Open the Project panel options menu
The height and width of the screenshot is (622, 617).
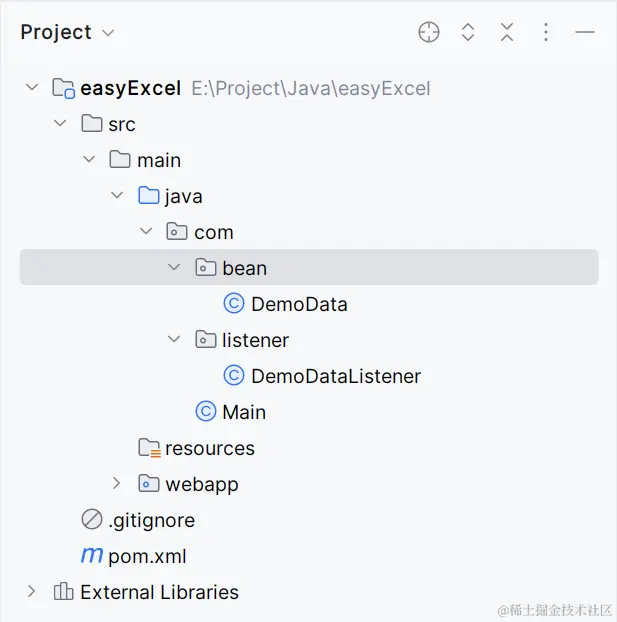(x=546, y=32)
